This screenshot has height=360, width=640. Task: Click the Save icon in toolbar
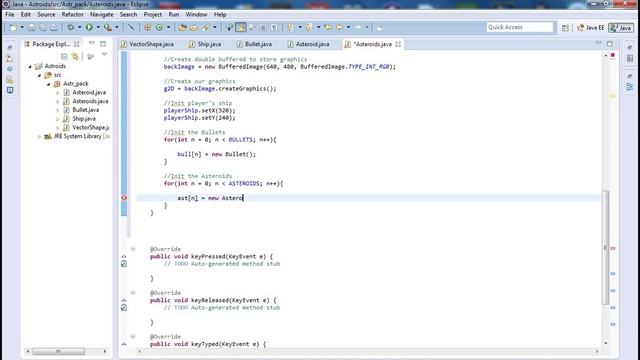click(x=31, y=27)
